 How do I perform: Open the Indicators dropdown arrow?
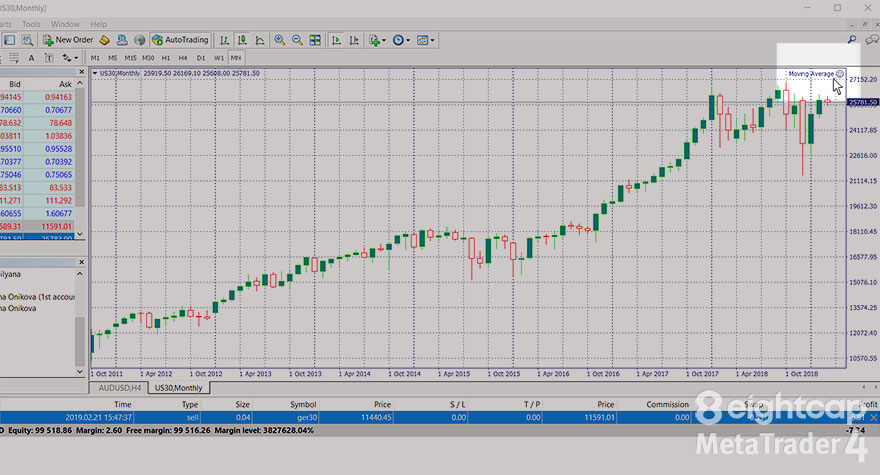(384, 40)
